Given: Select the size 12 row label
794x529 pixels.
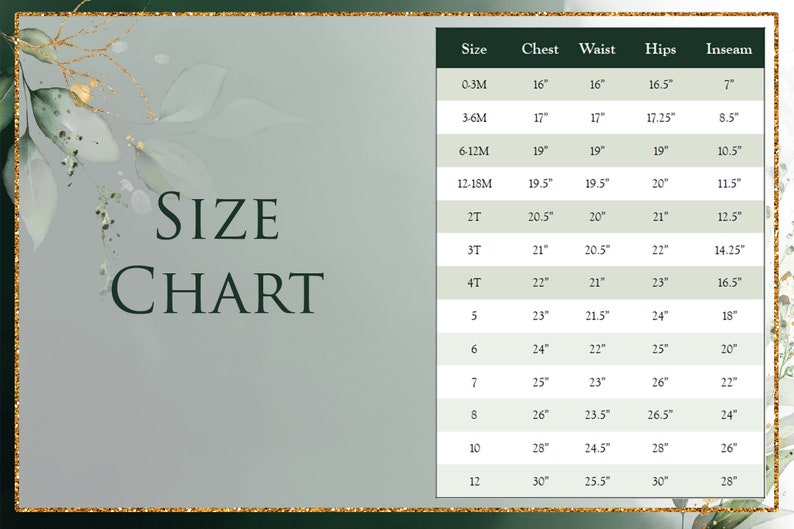Looking at the screenshot, I should pyautogui.click(x=474, y=481).
